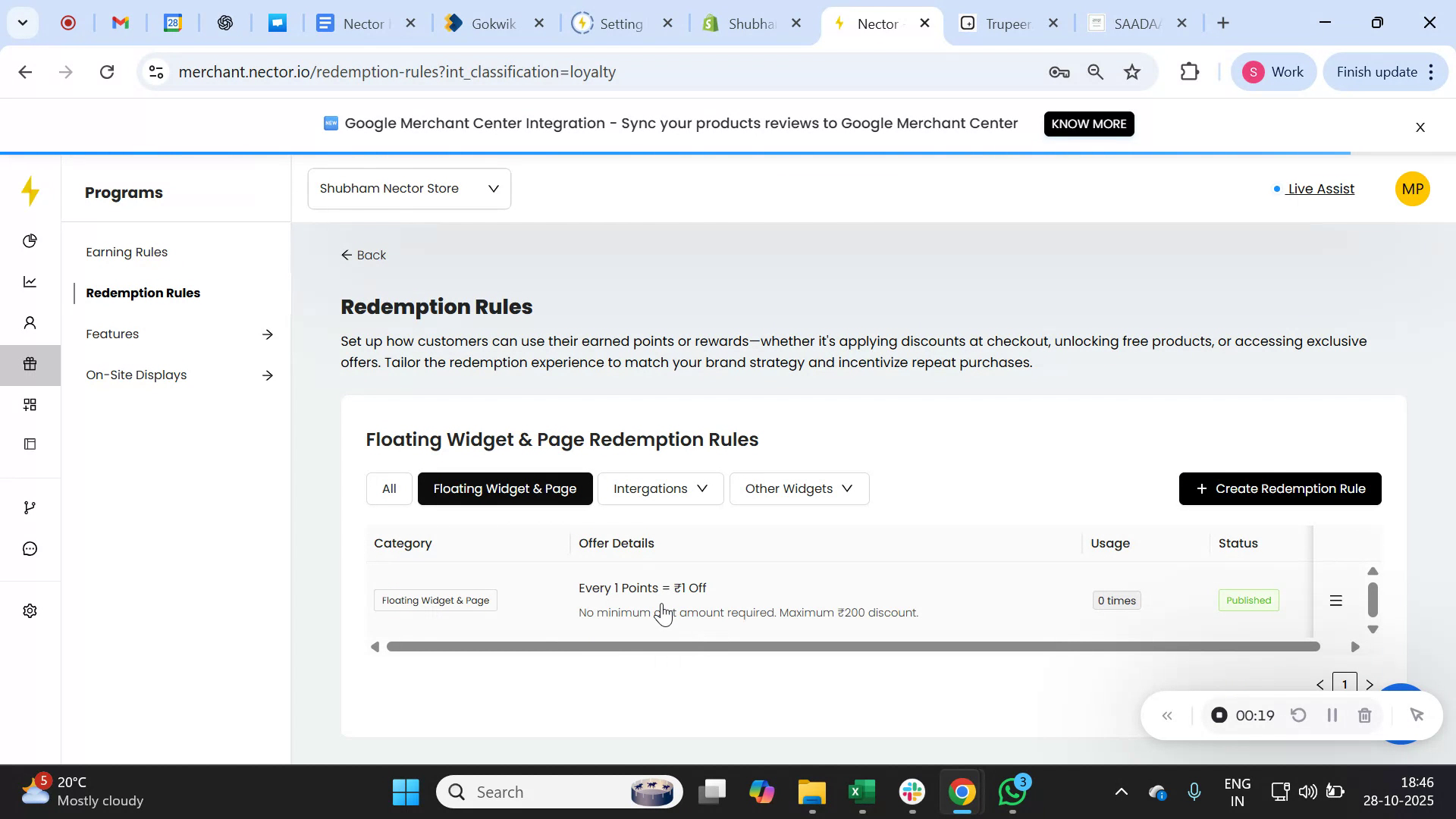Open the Intergations filter dropdown

660,489
